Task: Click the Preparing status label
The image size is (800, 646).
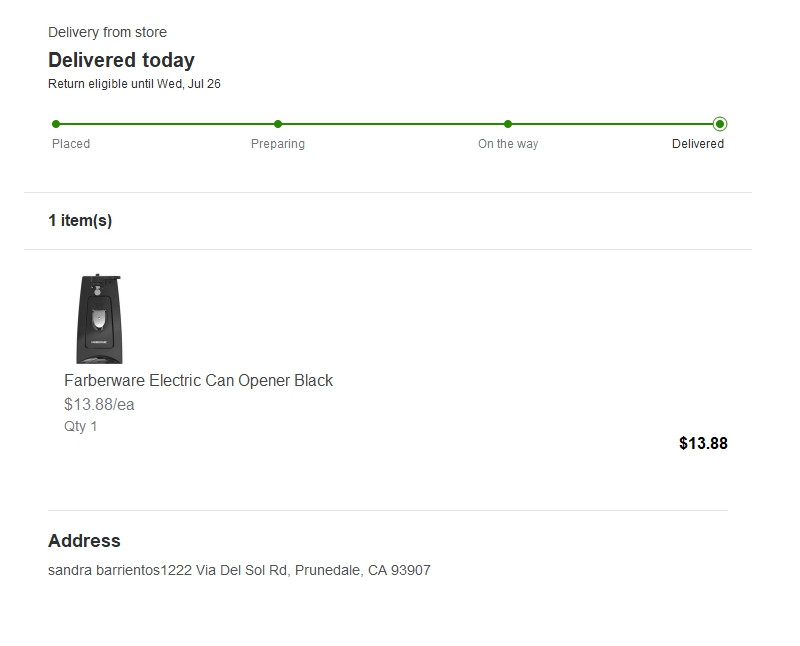Action: click(x=278, y=144)
